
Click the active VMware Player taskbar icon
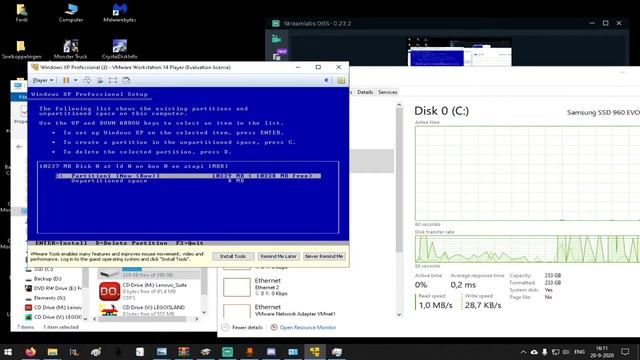coord(315,352)
